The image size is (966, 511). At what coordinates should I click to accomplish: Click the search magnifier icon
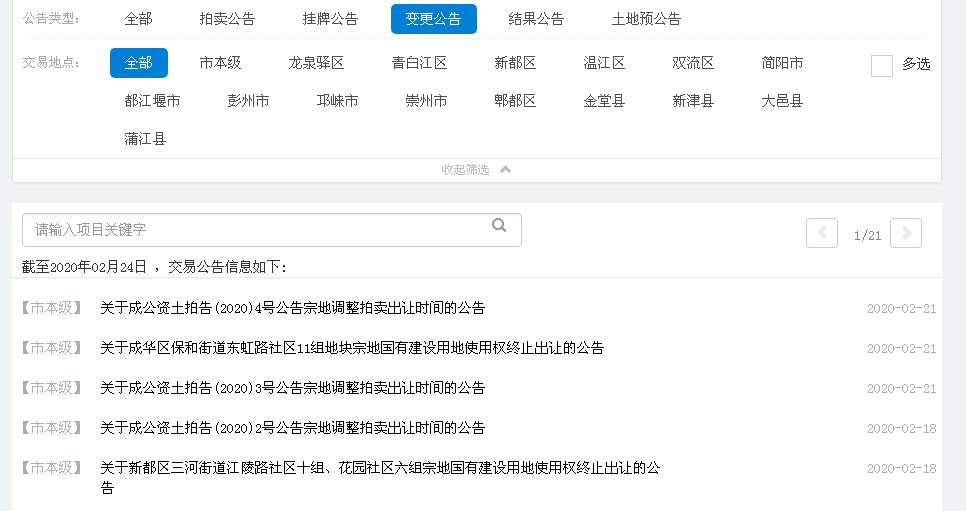(499, 226)
